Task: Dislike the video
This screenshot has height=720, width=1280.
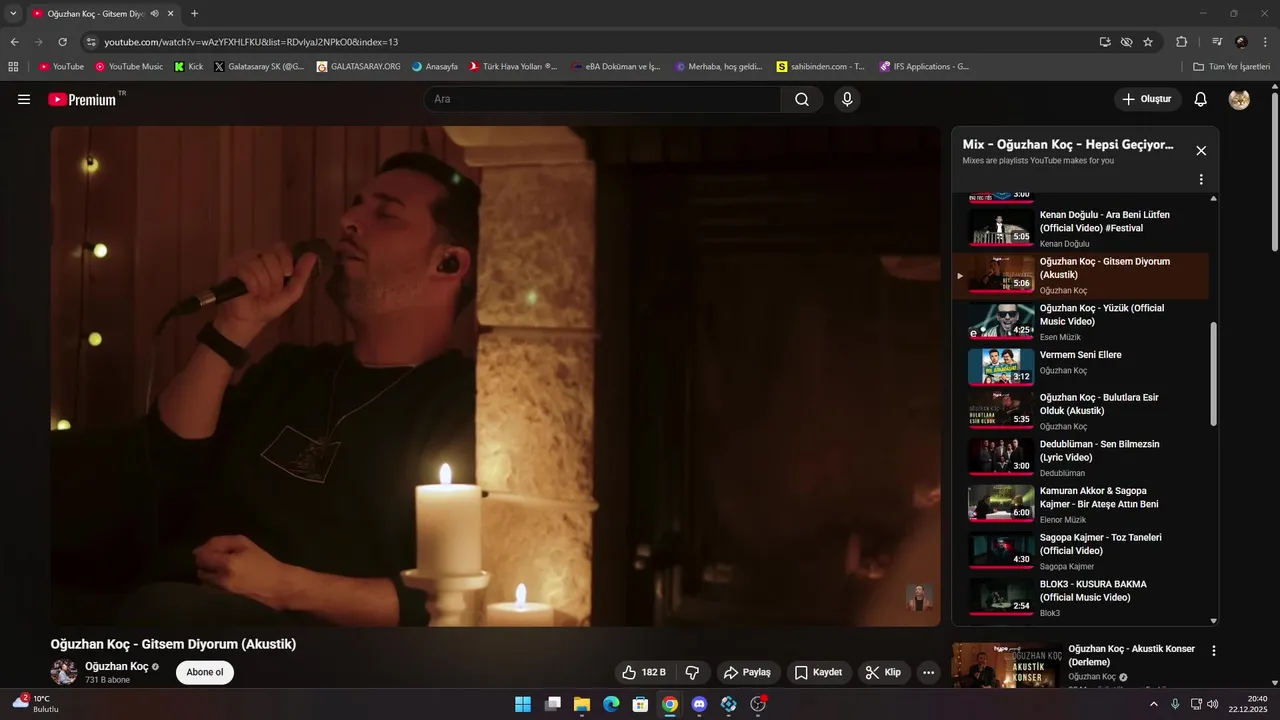Action: (x=692, y=672)
